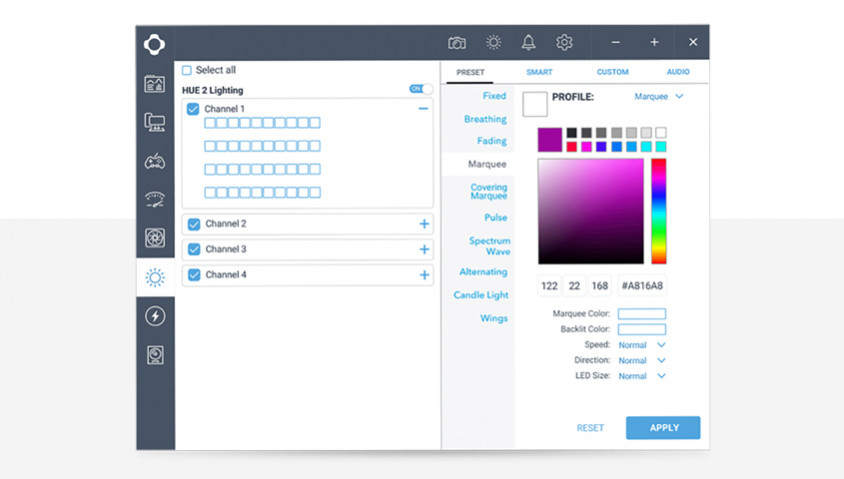Pick the magenta preset color swatch
The width and height of the screenshot is (844, 479).
pyautogui.click(x=586, y=146)
